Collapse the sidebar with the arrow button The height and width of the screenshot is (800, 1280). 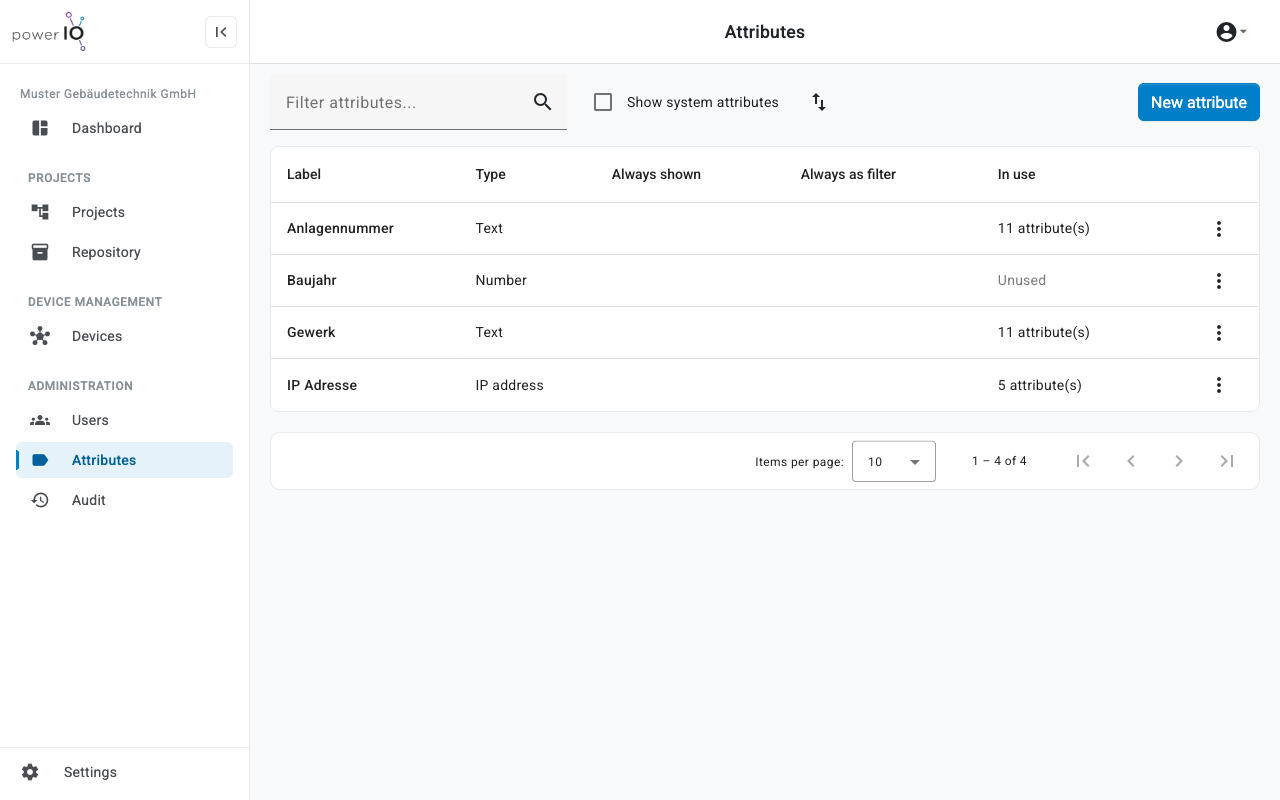click(221, 32)
